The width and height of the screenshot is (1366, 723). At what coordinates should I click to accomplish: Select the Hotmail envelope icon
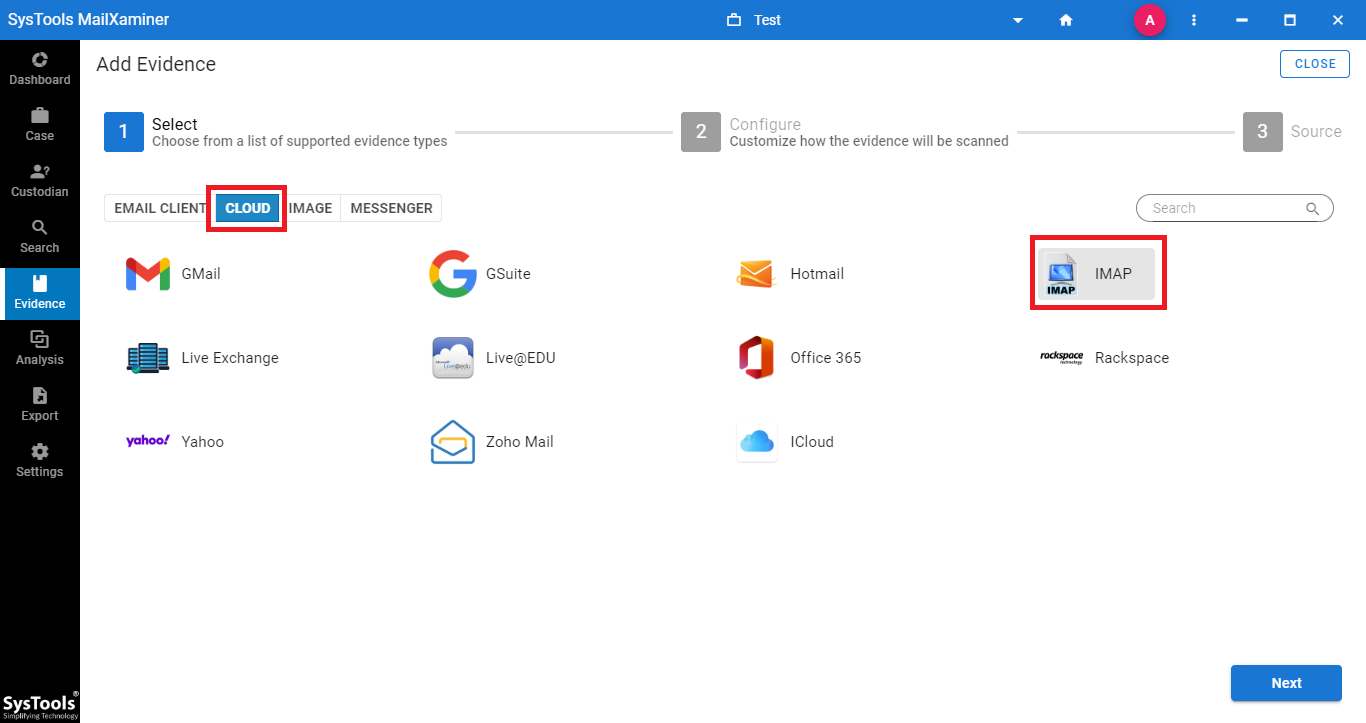click(757, 274)
